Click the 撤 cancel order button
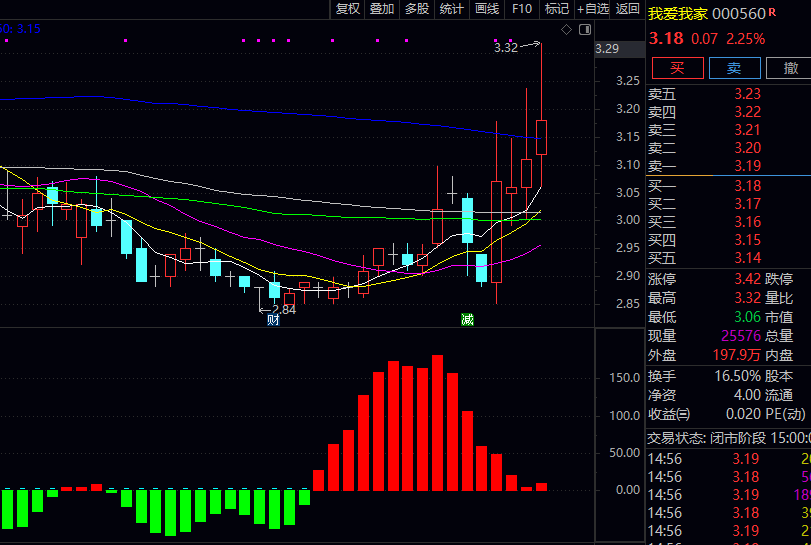Screen dimensions: 811x545 [x=789, y=68]
